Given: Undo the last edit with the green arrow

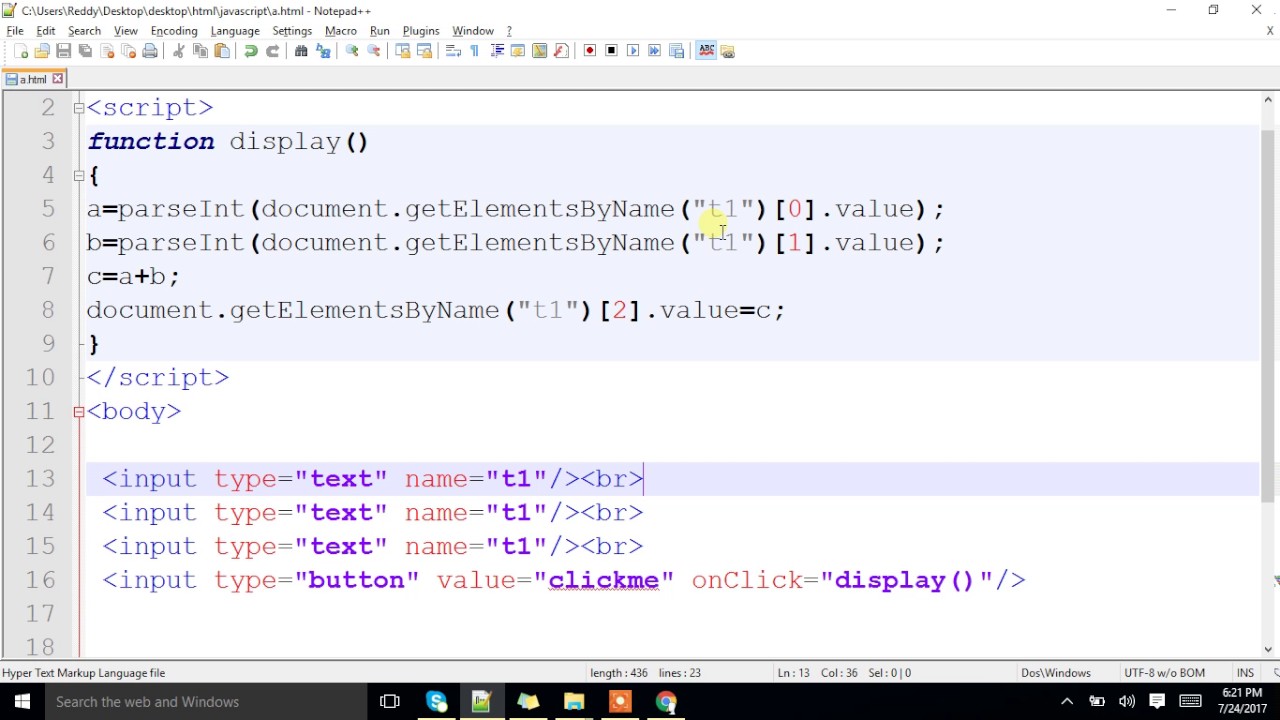Looking at the screenshot, I should [250, 51].
